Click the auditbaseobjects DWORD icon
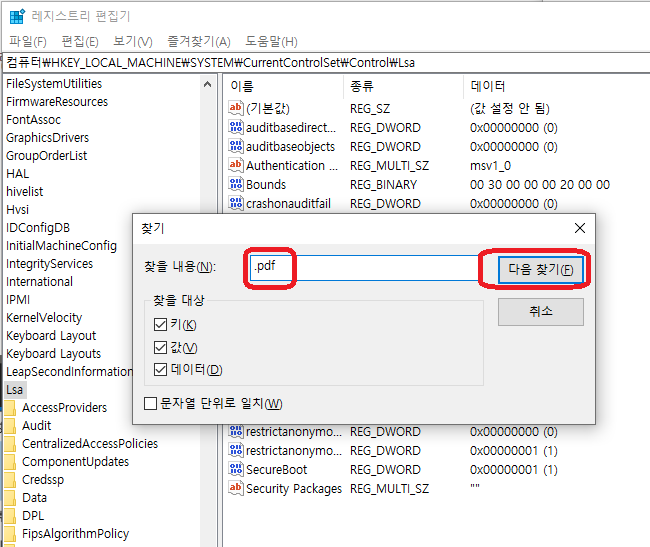The width and height of the screenshot is (650, 547). (x=235, y=146)
